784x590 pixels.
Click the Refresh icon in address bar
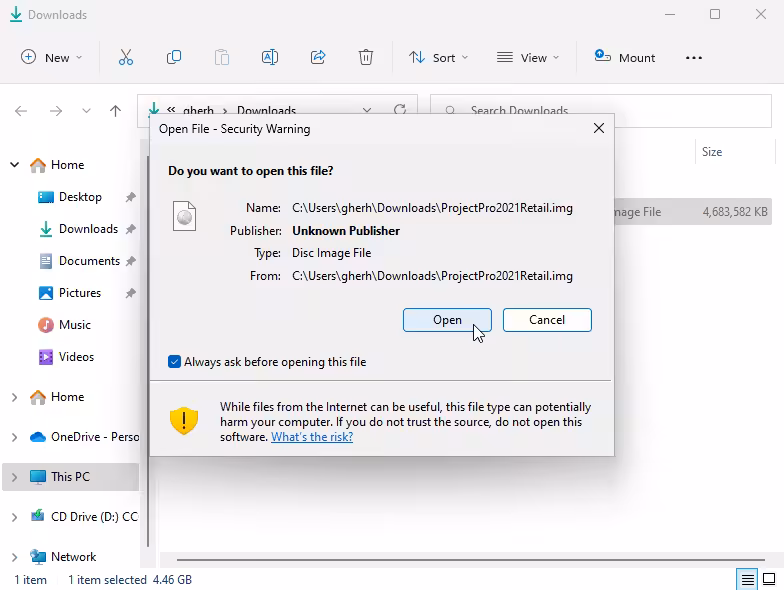click(400, 109)
